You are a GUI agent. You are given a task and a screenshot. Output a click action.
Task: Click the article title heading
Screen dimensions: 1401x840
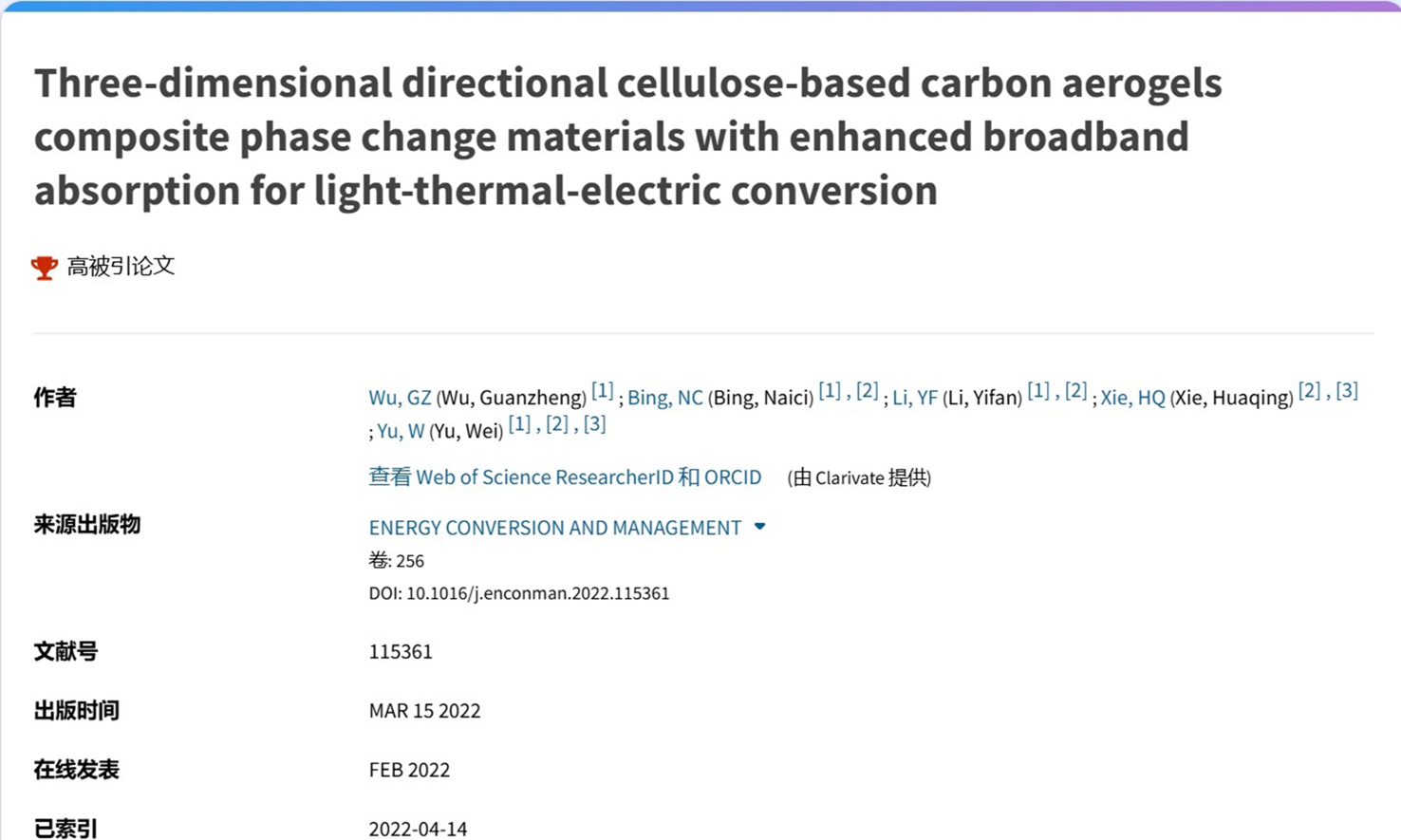(x=627, y=137)
